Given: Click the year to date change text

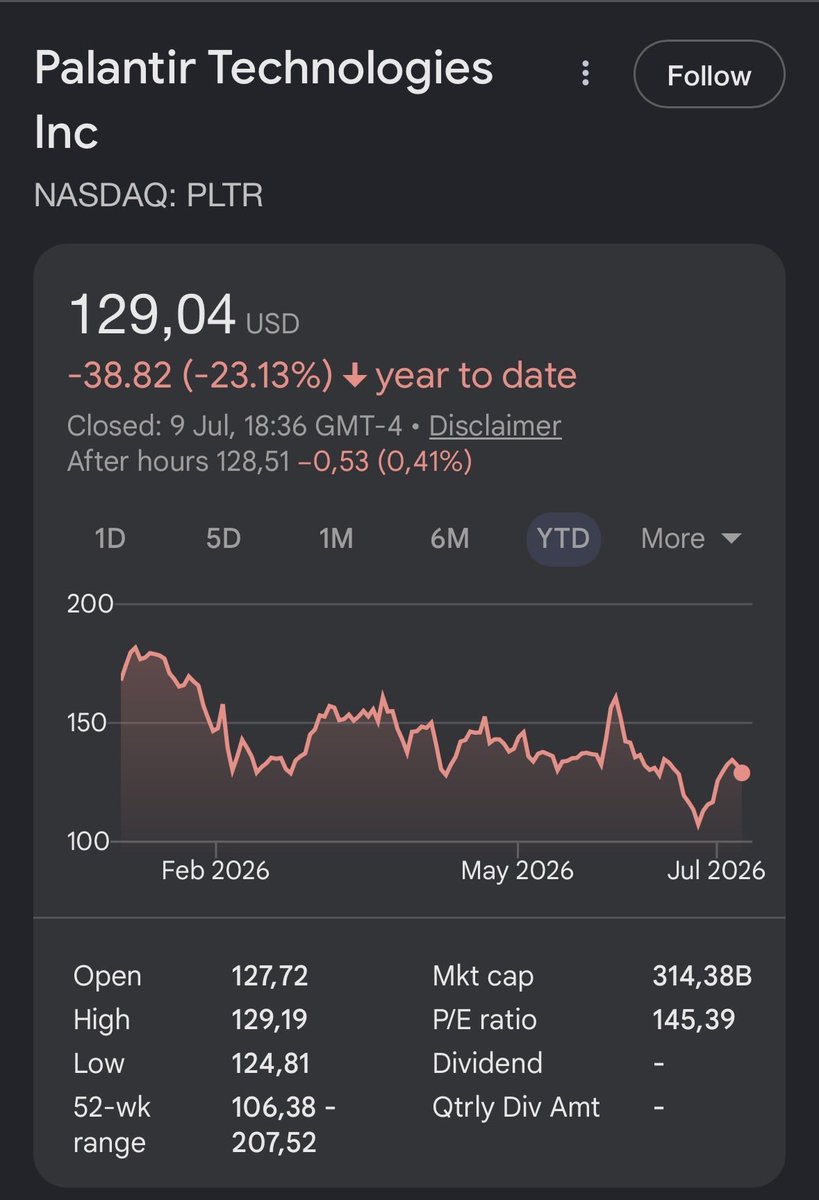Looking at the screenshot, I should 322,375.
